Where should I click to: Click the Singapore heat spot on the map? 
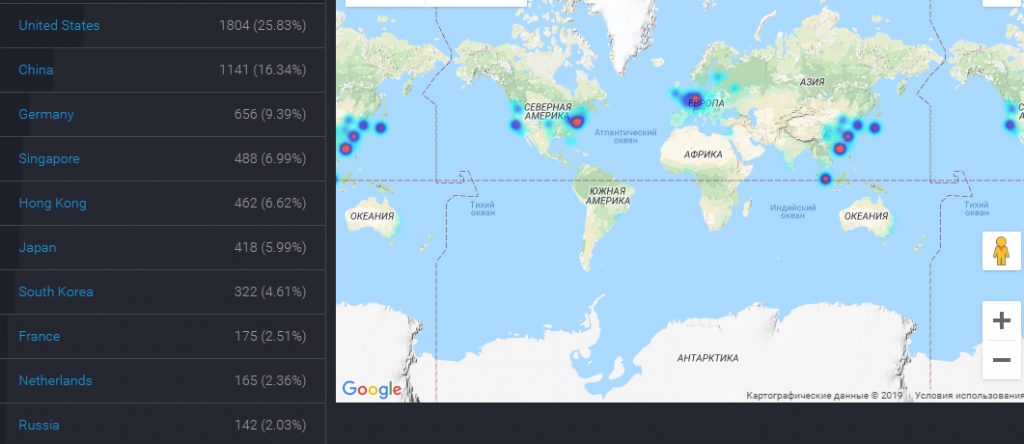pos(825,180)
